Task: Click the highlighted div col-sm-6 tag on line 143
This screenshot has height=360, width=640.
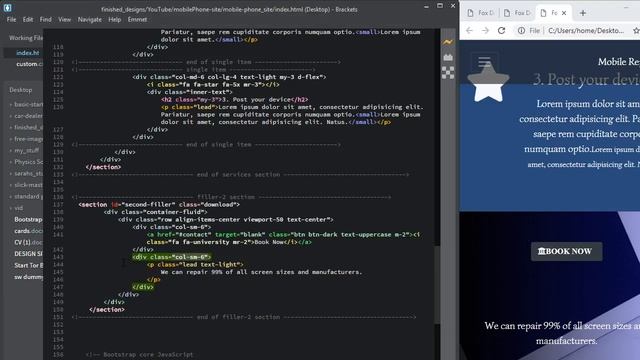Action: coord(171,257)
